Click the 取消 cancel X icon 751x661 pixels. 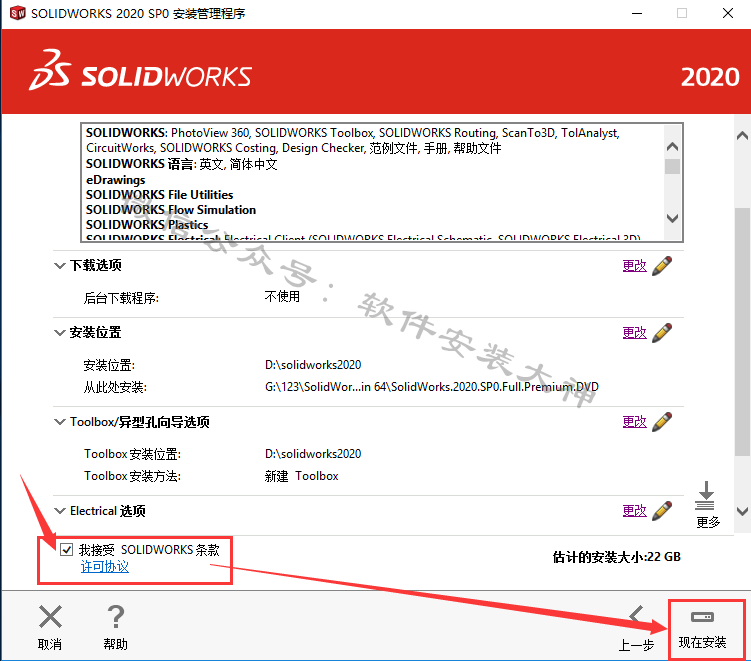50,616
